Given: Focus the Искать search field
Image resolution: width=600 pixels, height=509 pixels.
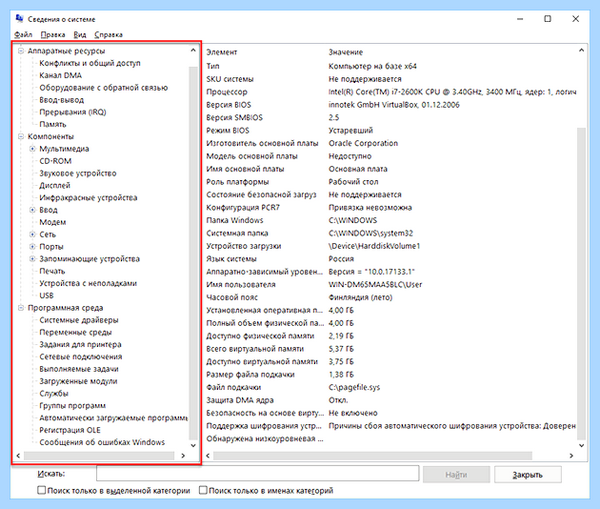Looking at the screenshot, I should [258, 473].
